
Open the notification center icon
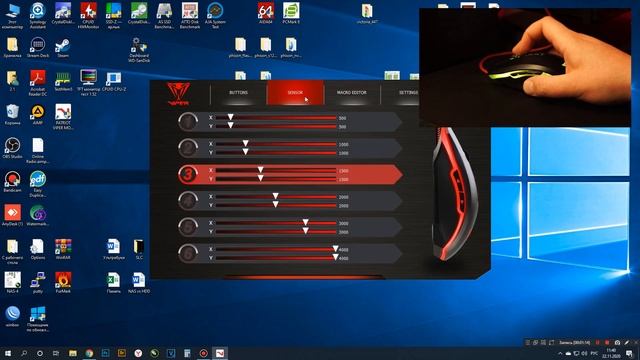pyautogui.click(x=629, y=353)
